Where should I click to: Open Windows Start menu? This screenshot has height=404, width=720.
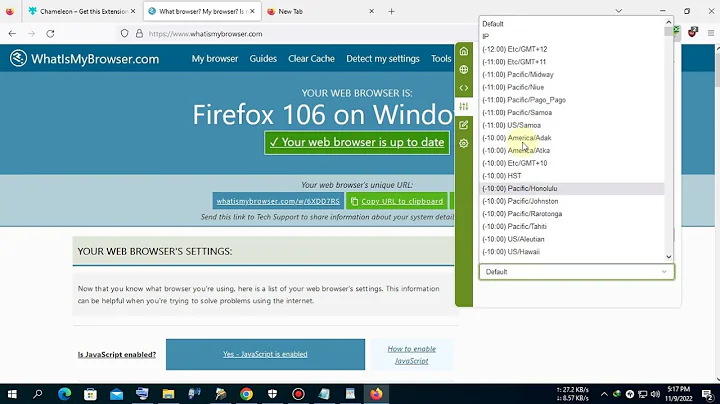[x=12, y=394]
